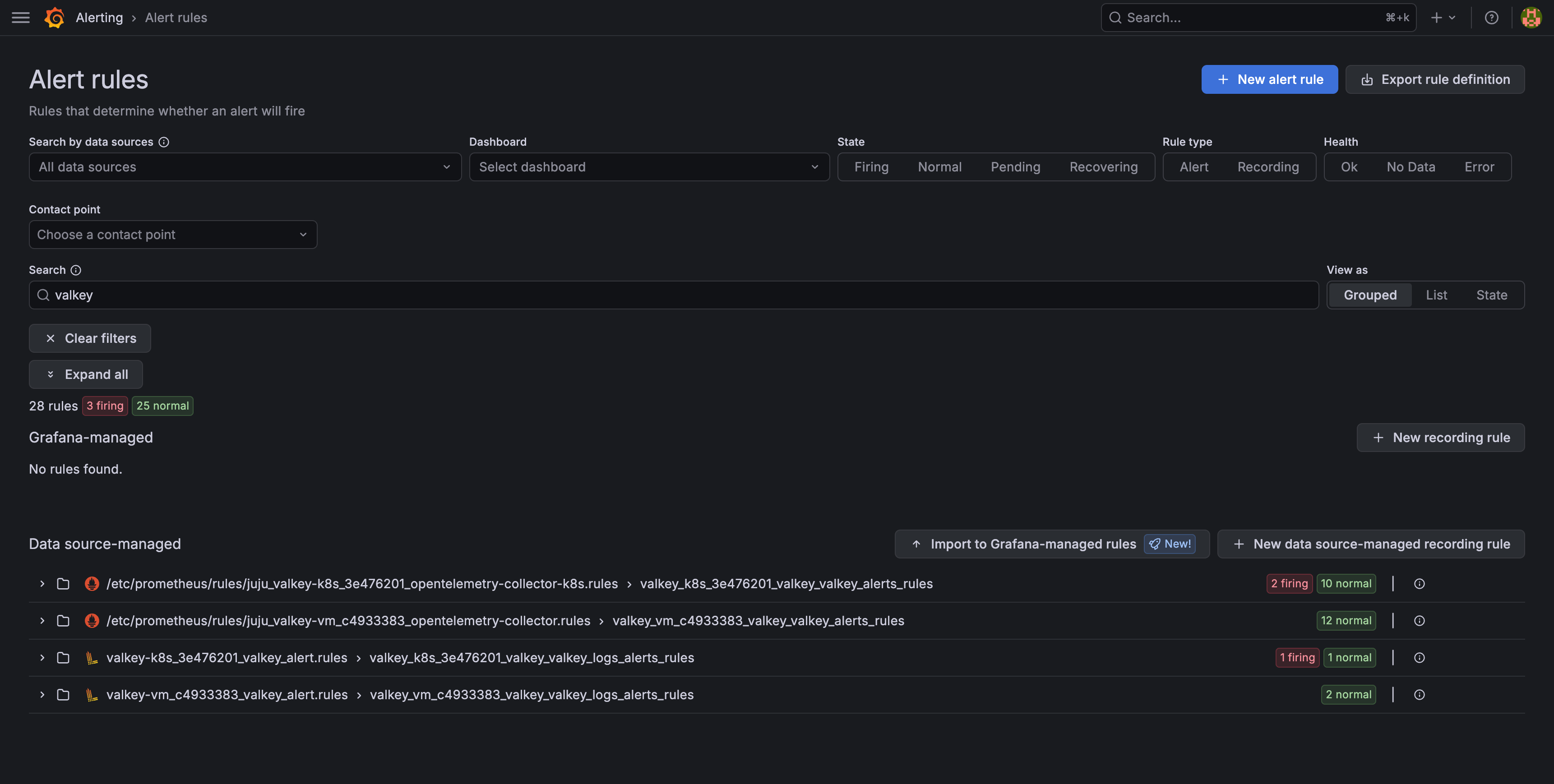Image resolution: width=1554 pixels, height=784 pixels.
Task: Switch view to Grouped
Action: point(1370,295)
